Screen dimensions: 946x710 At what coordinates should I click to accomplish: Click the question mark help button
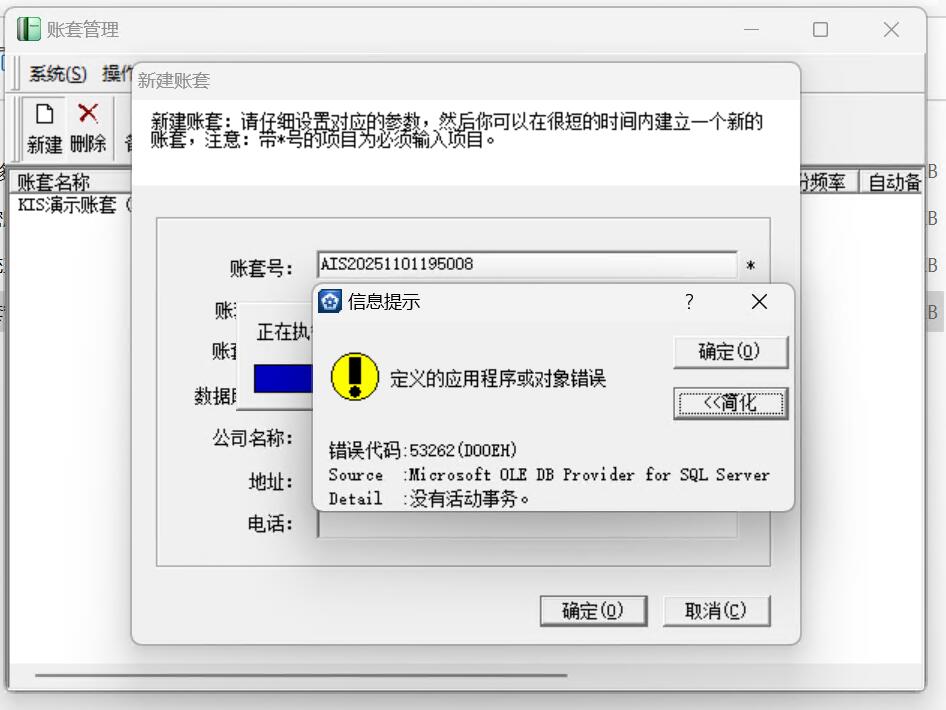[x=689, y=301]
